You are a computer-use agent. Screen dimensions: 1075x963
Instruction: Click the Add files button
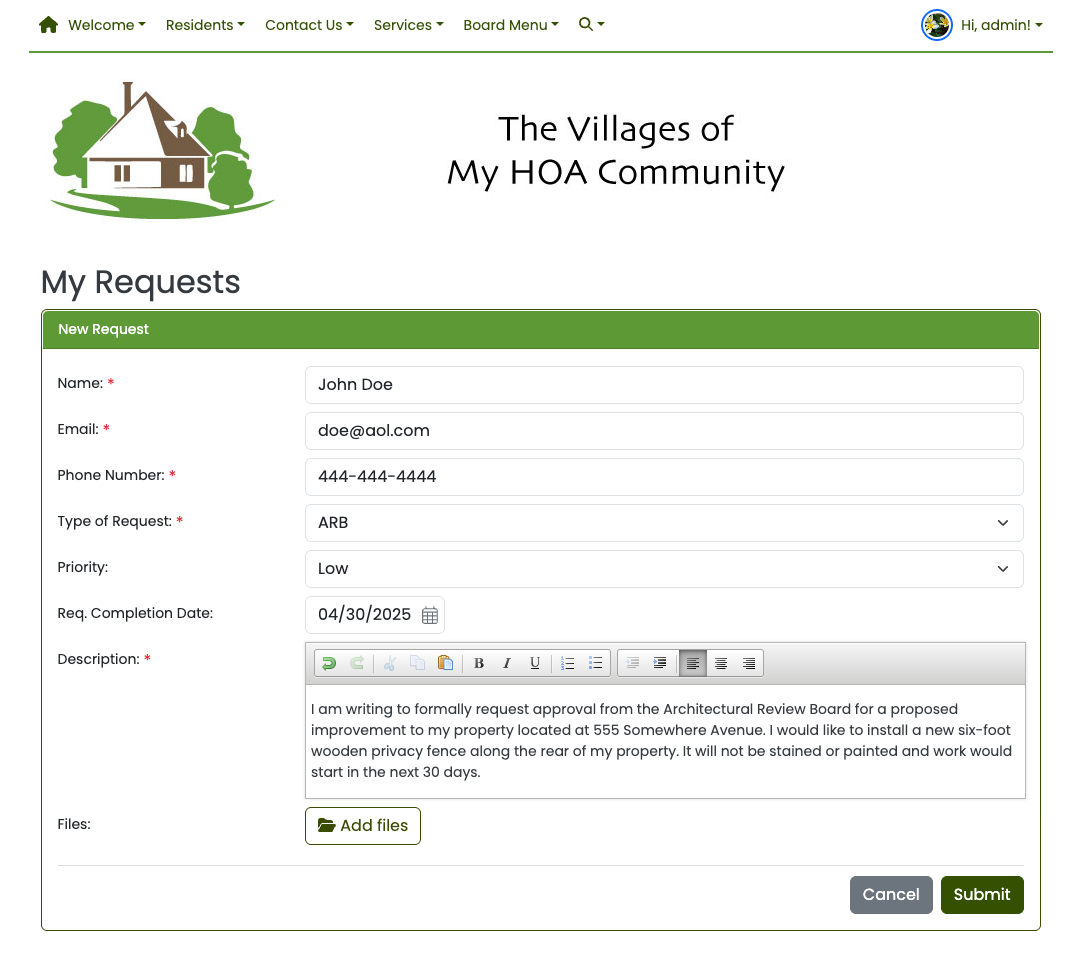coord(363,826)
